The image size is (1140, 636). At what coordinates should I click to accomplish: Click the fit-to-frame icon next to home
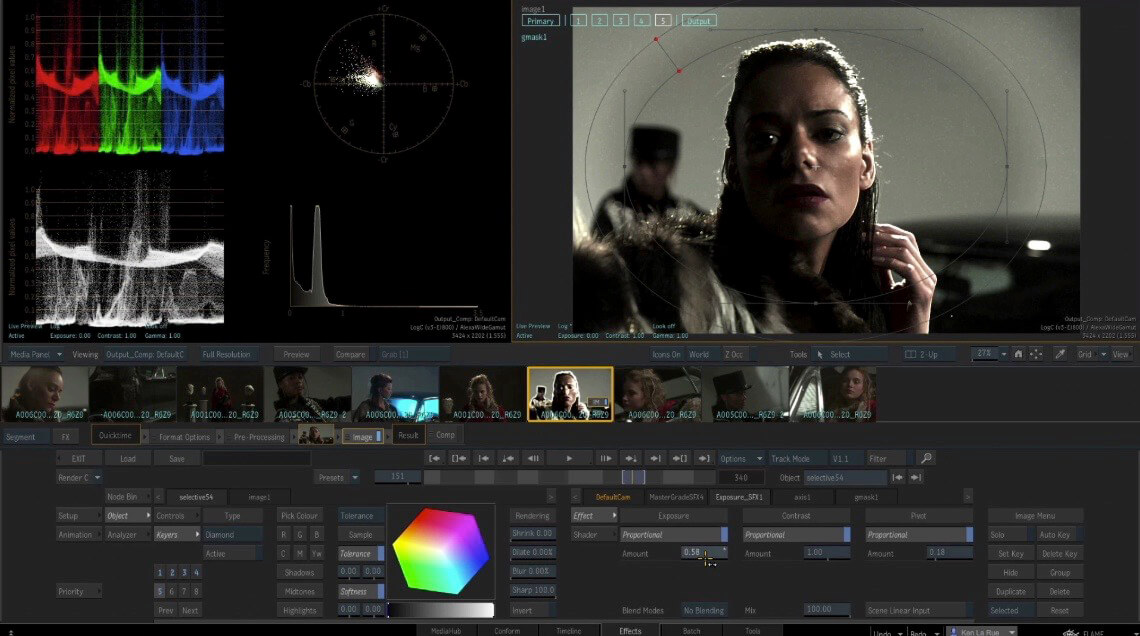1035,354
